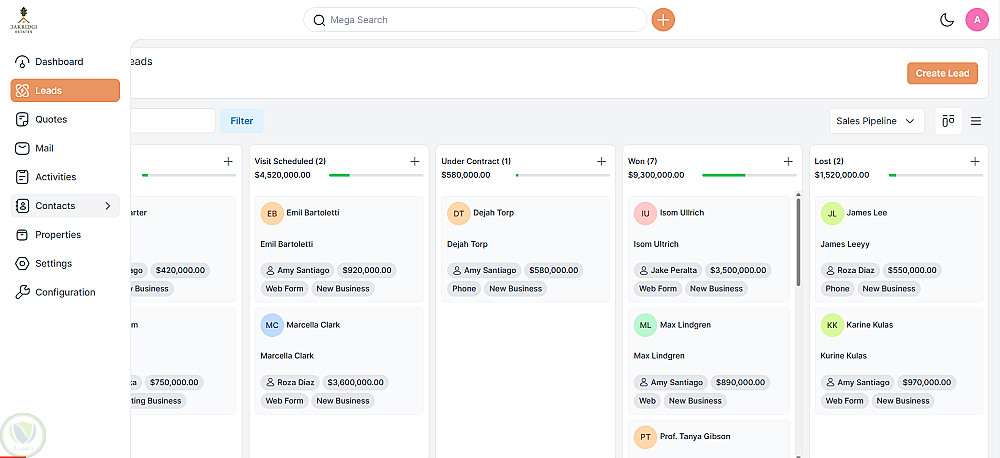Click the orange quick-add plus icon
Viewport: 1000px width, 458px height.
663,20
